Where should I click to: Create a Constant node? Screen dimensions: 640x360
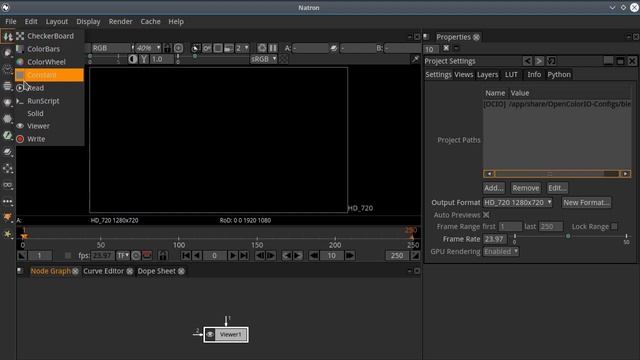(49, 75)
